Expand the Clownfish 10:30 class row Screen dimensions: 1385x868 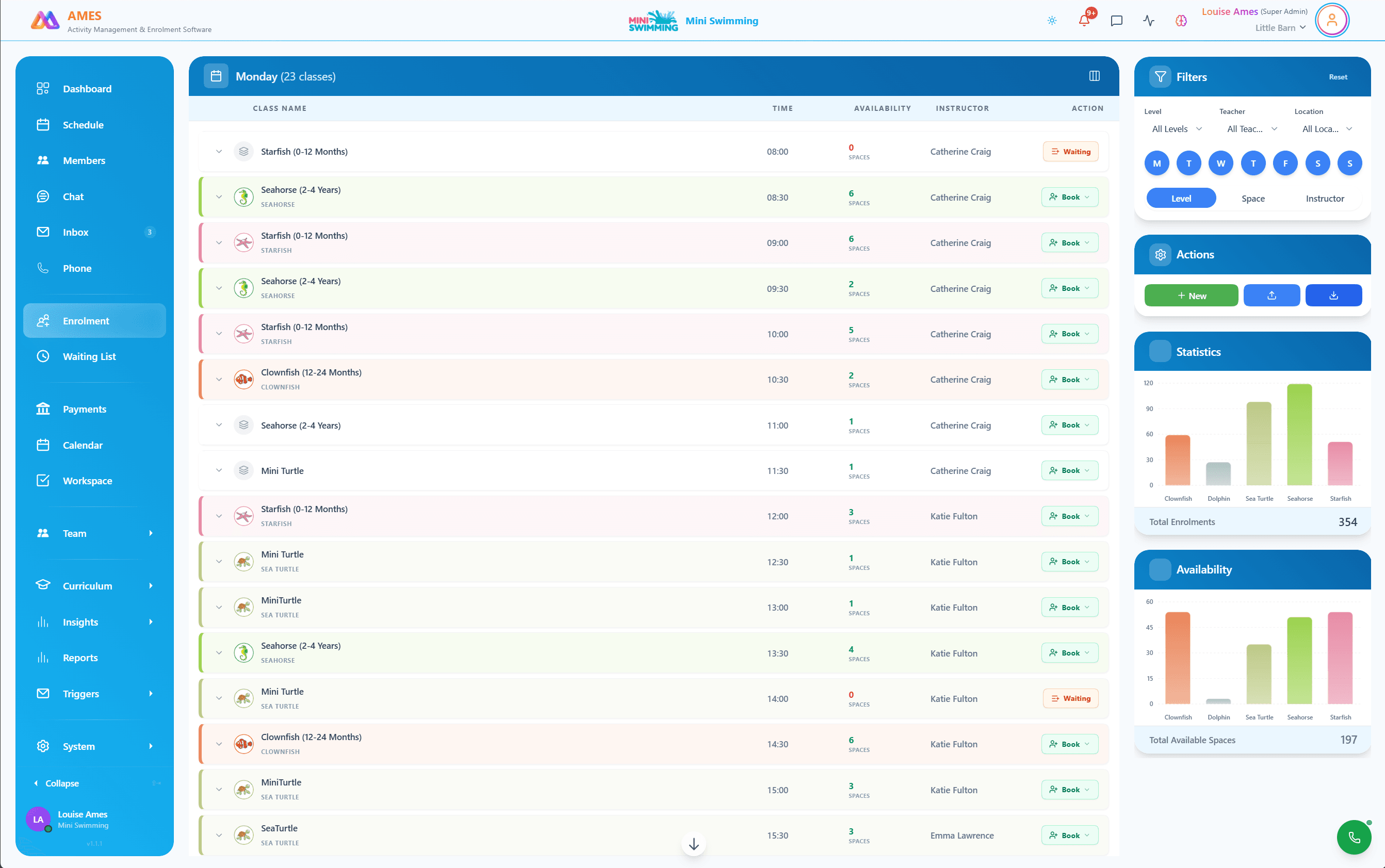pos(219,379)
